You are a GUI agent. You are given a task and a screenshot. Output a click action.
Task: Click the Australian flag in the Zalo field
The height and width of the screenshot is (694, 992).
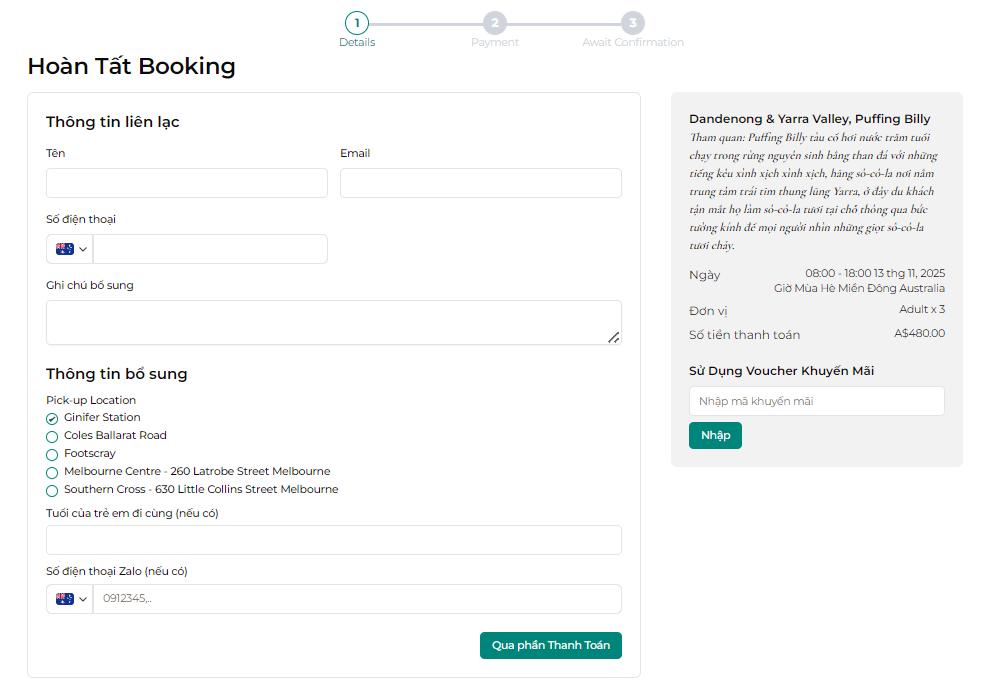point(65,599)
